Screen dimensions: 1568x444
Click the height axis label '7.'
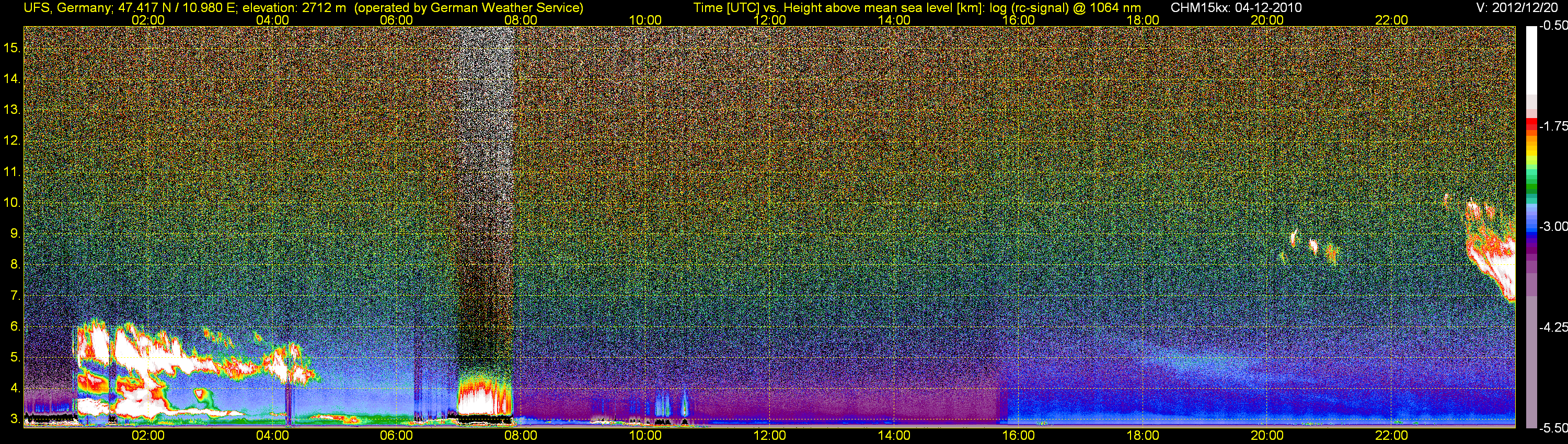click(x=15, y=296)
